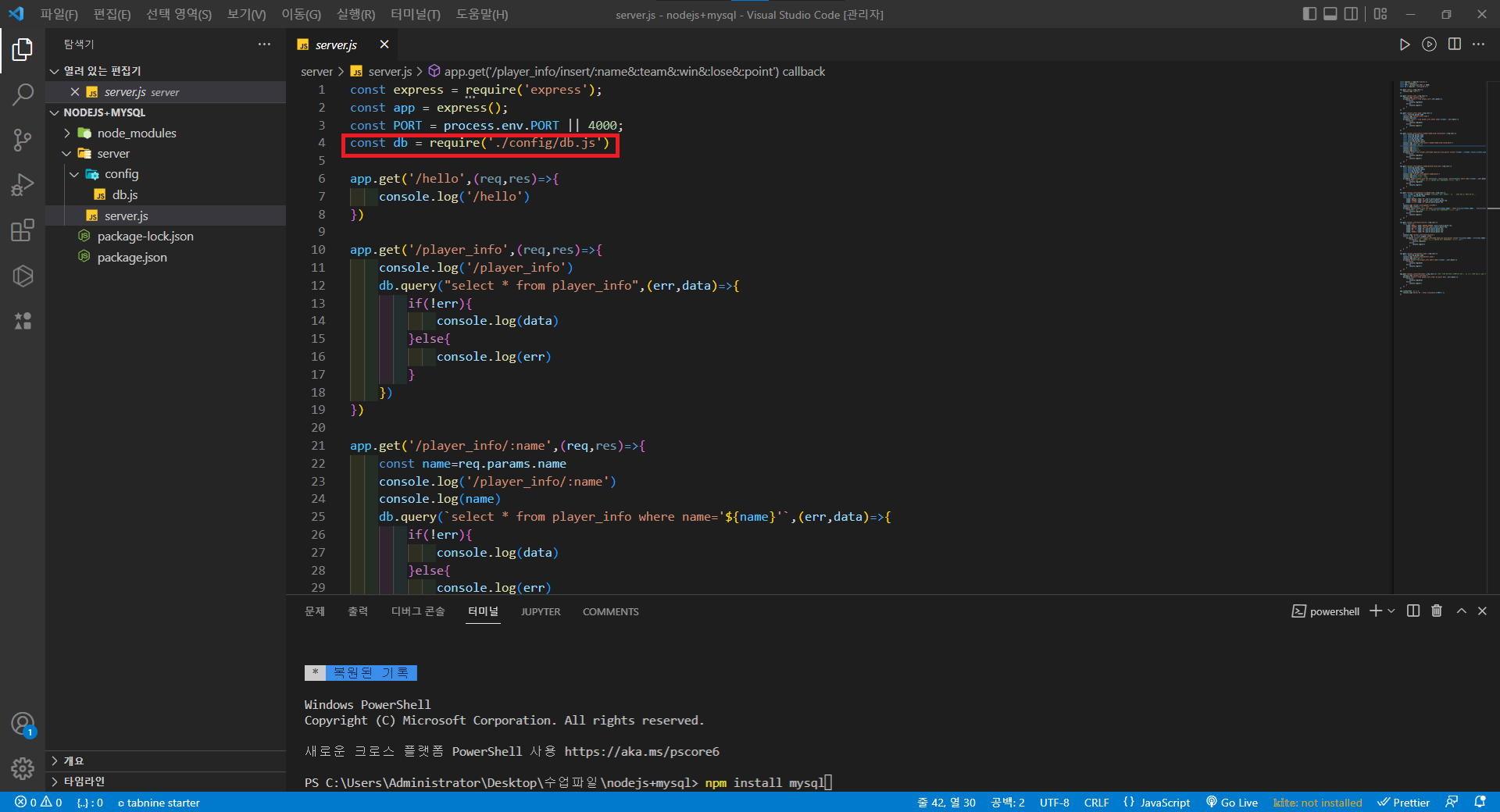Toggle bottom panel layout icon
1500x812 pixels.
(1330, 14)
